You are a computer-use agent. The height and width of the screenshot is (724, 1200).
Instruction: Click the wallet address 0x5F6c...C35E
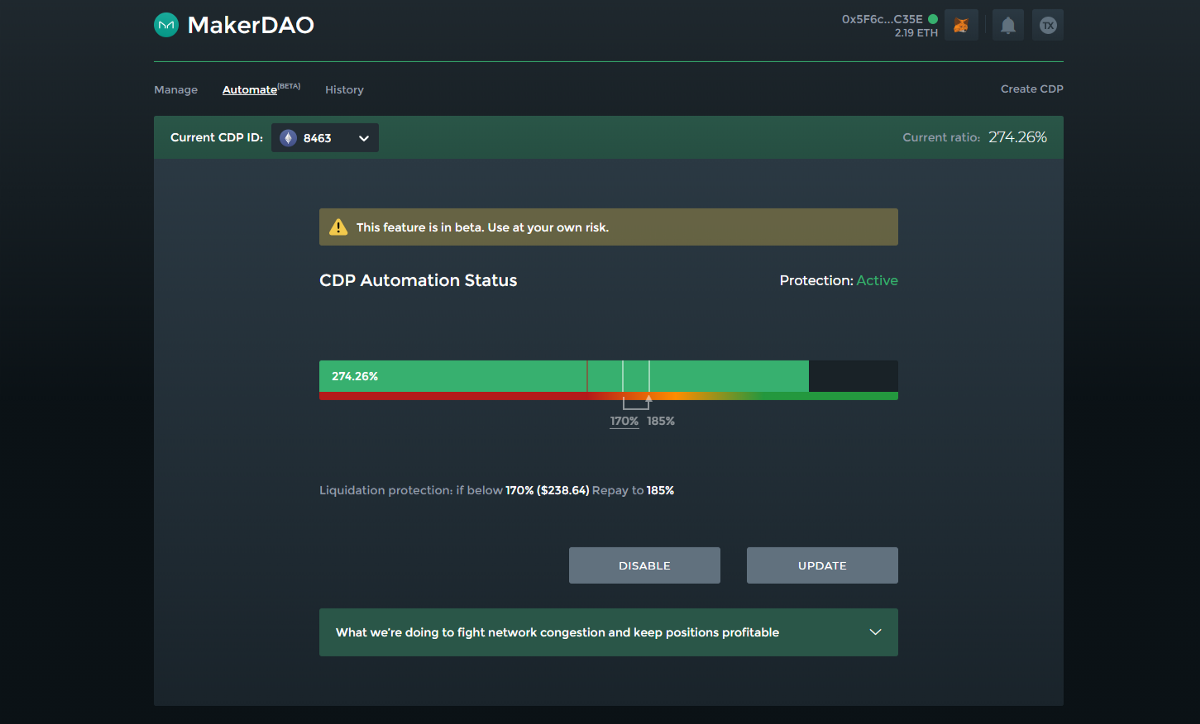(882, 19)
